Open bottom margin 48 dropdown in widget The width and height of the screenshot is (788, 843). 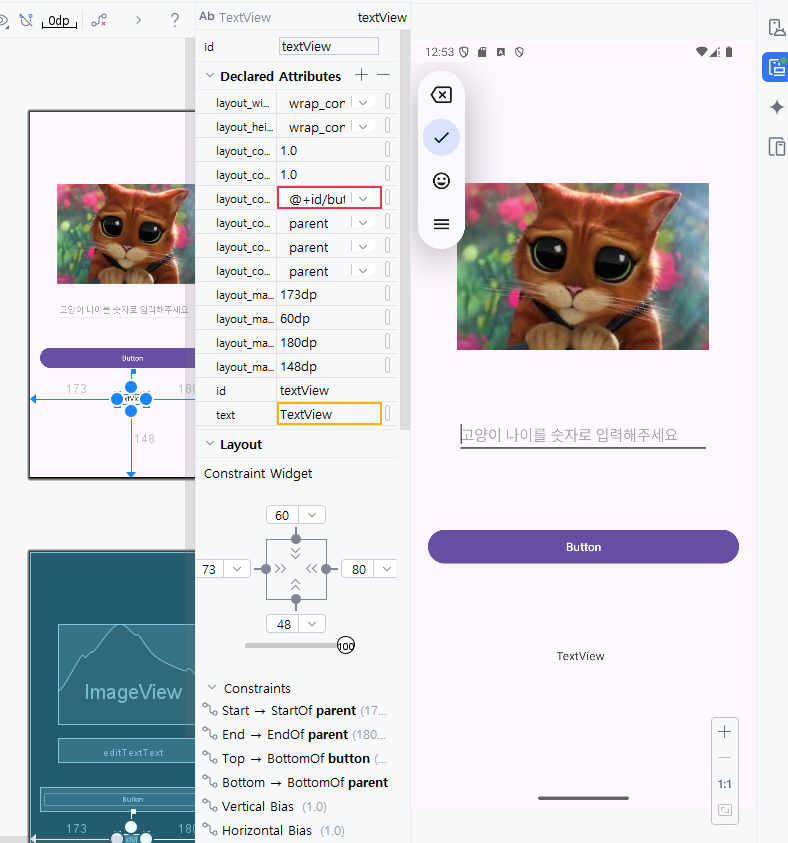point(312,624)
